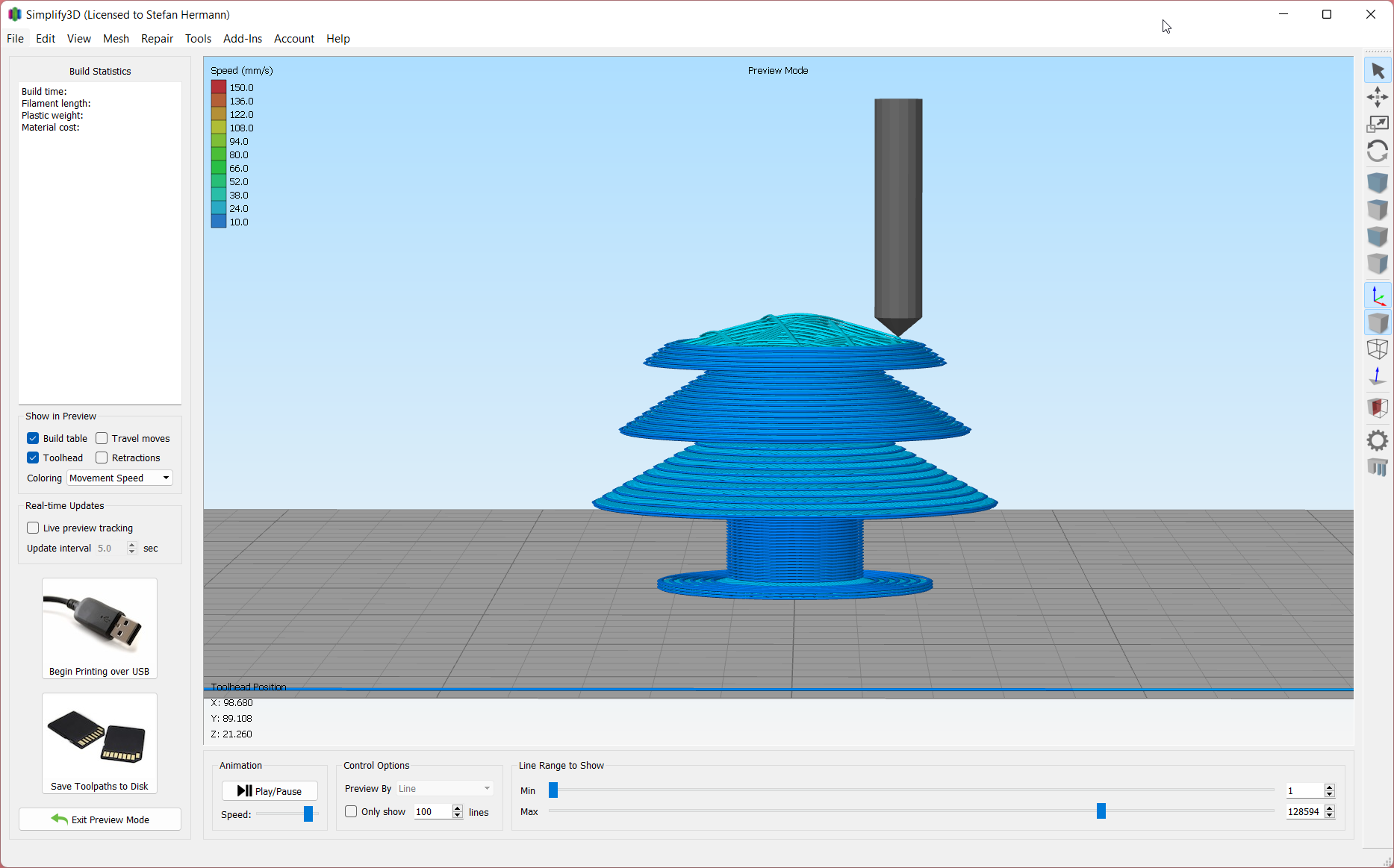Viewport: 1394px width, 868px height.
Task: Open the Preview By selector
Action: [x=444, y=788]
